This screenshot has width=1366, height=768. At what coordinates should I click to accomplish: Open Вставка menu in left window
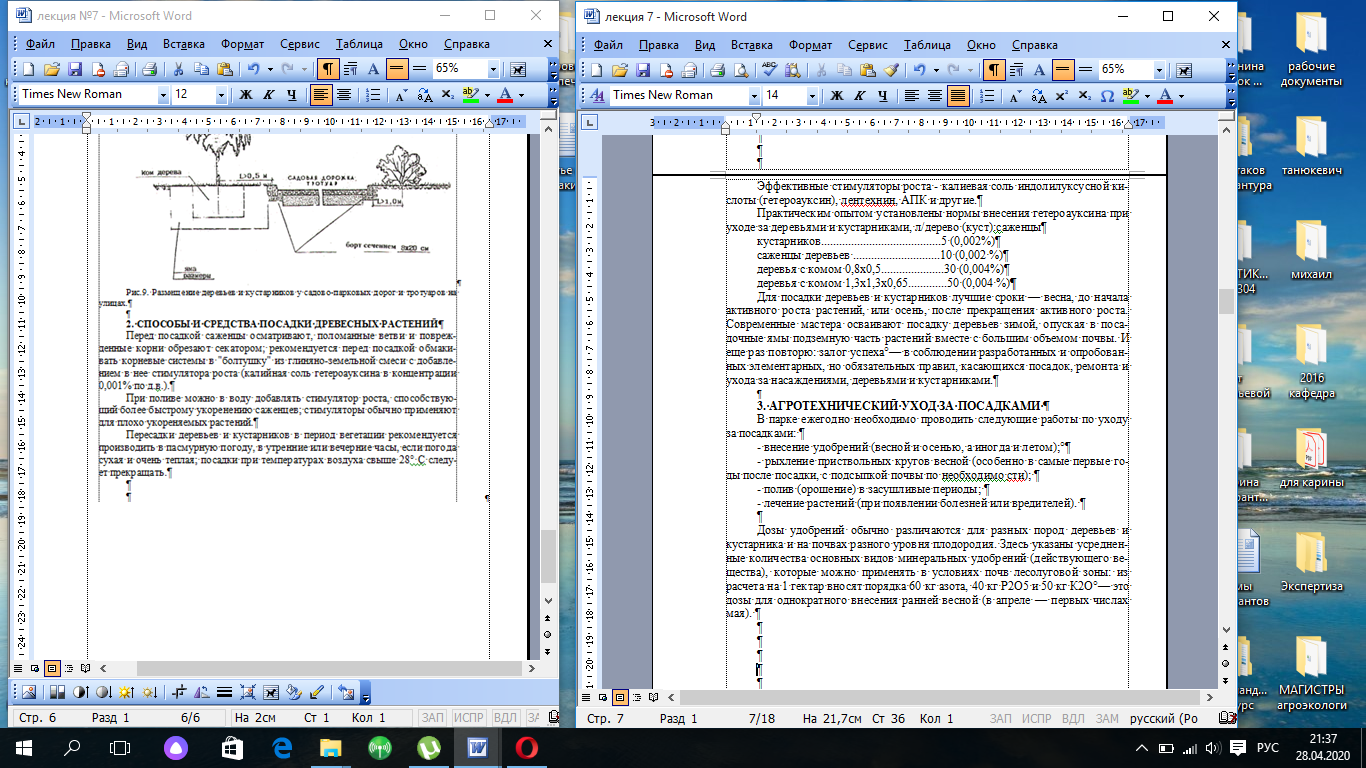coord(183,45)
